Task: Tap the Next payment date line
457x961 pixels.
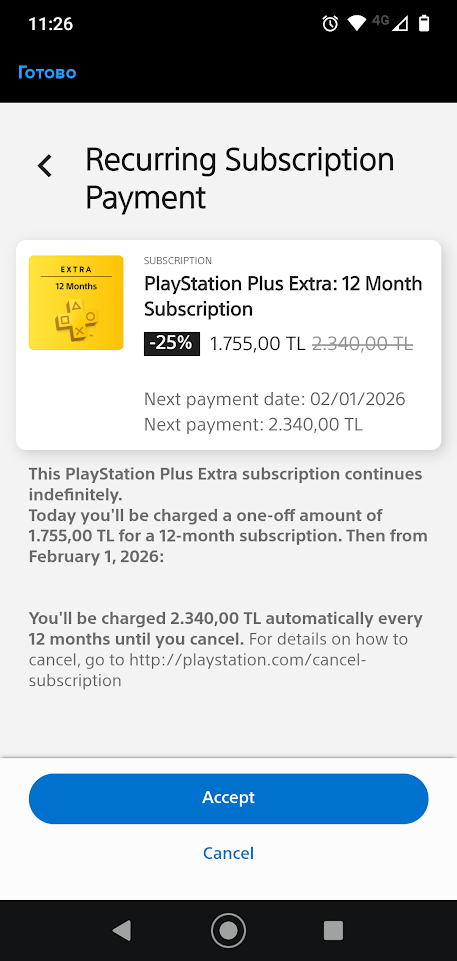Action: click(274, 399)
